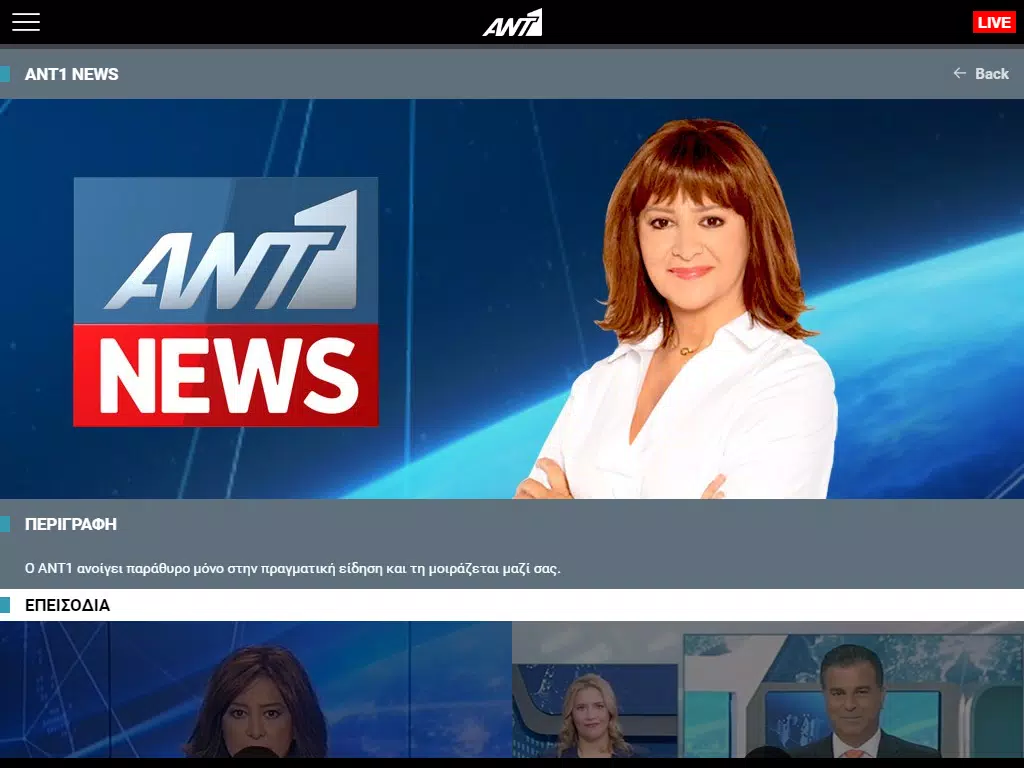Go back using the Back link
Screen dimensions: 1024x768
pyautogui.click(x=981, y=74)
